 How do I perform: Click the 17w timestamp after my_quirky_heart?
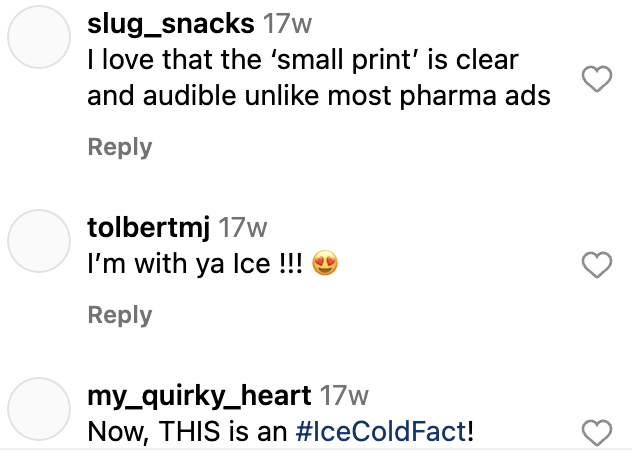tap(344, 396)
